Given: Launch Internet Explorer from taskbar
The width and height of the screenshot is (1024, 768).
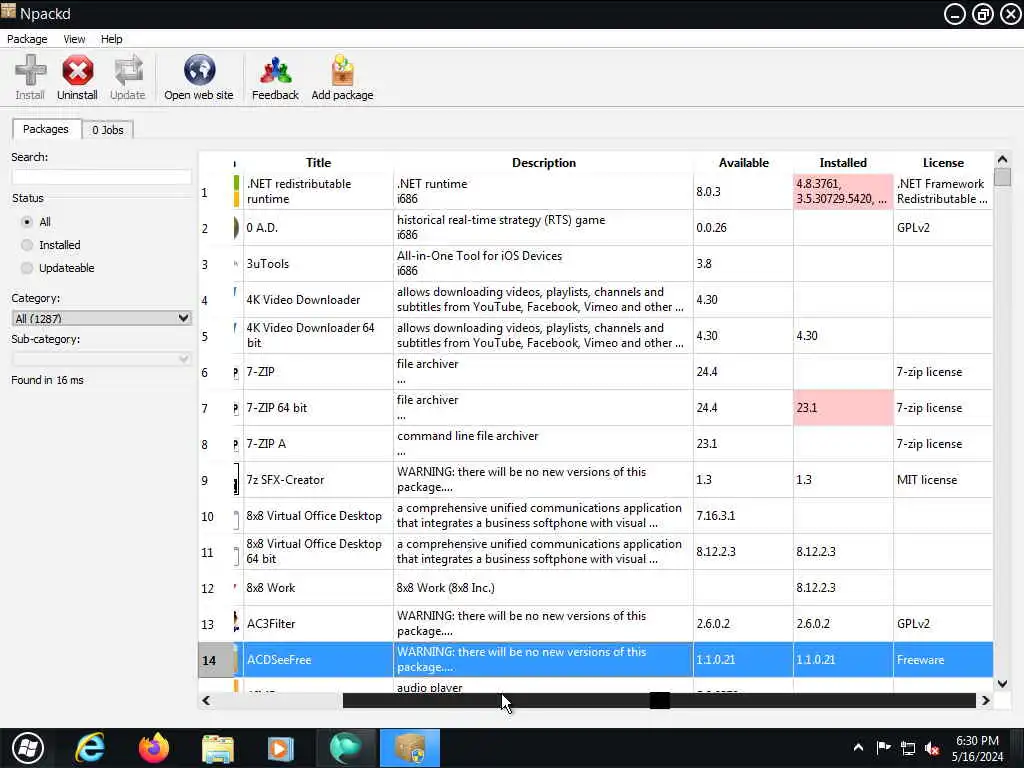Looking at the screenshot, I should click(x=90, y=748).
